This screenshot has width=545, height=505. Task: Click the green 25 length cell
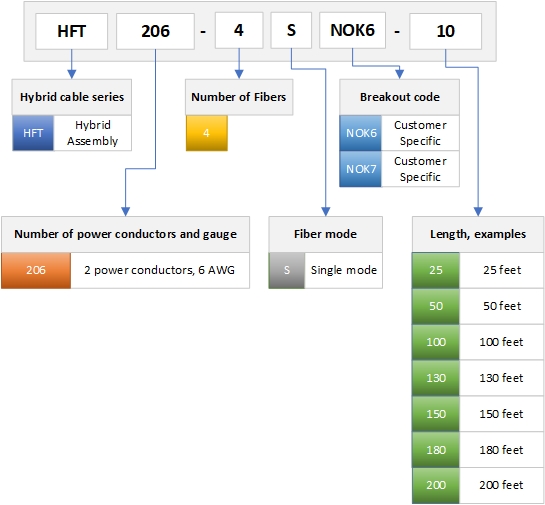[x=436, y=270]
